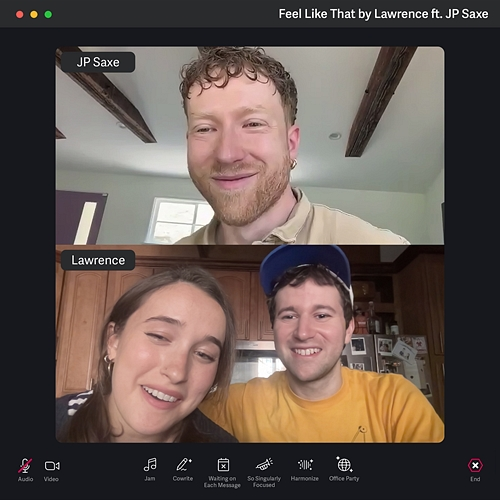Click the Feel Like That window title
Viewport: 500px width, 500px height.
(x=383, y=14)
